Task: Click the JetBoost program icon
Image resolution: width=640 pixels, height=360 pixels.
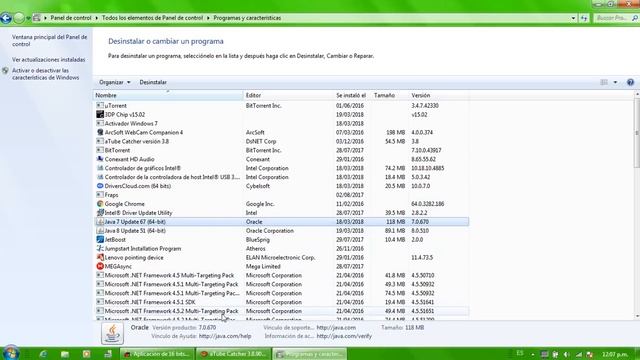Action: click(100, 240)
